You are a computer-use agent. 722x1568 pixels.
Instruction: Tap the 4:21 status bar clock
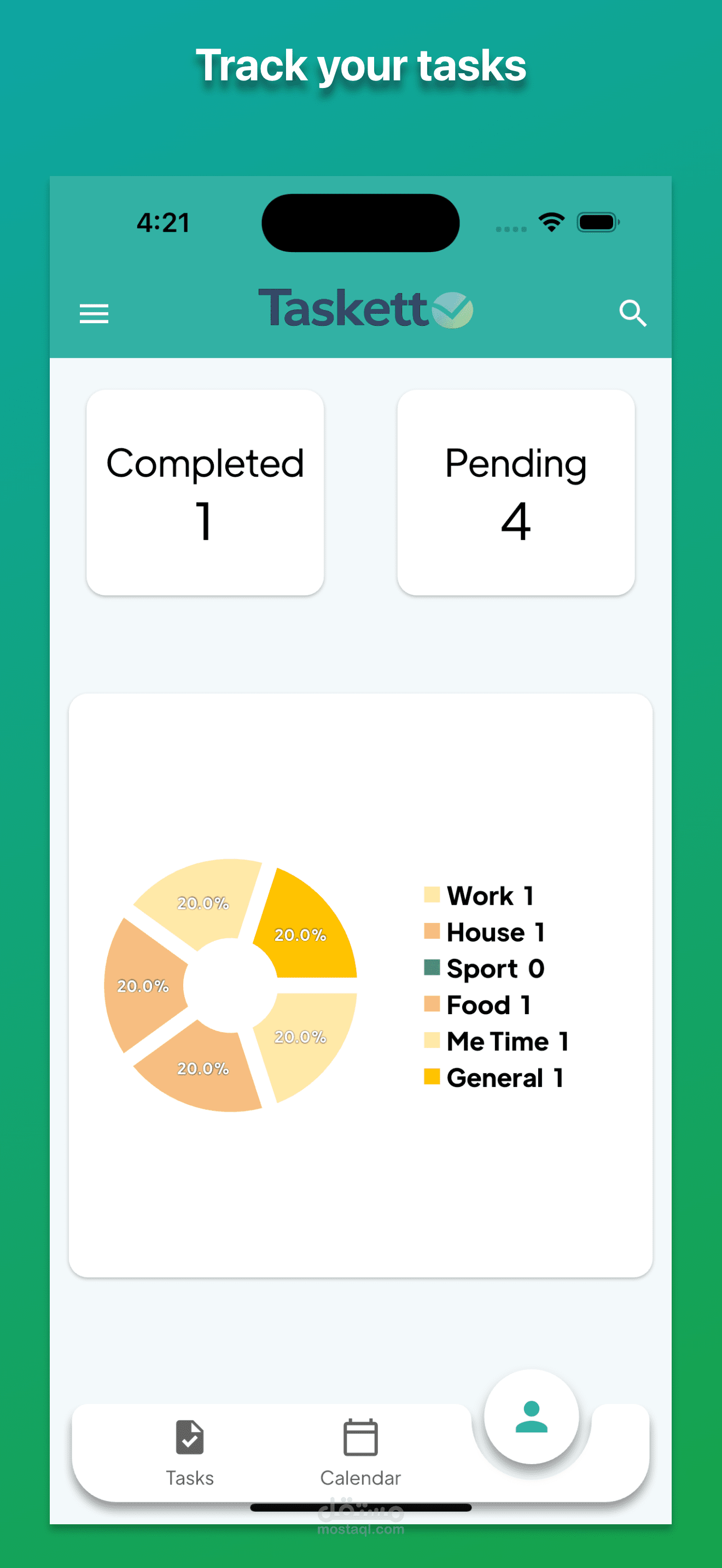pos(163,223)
